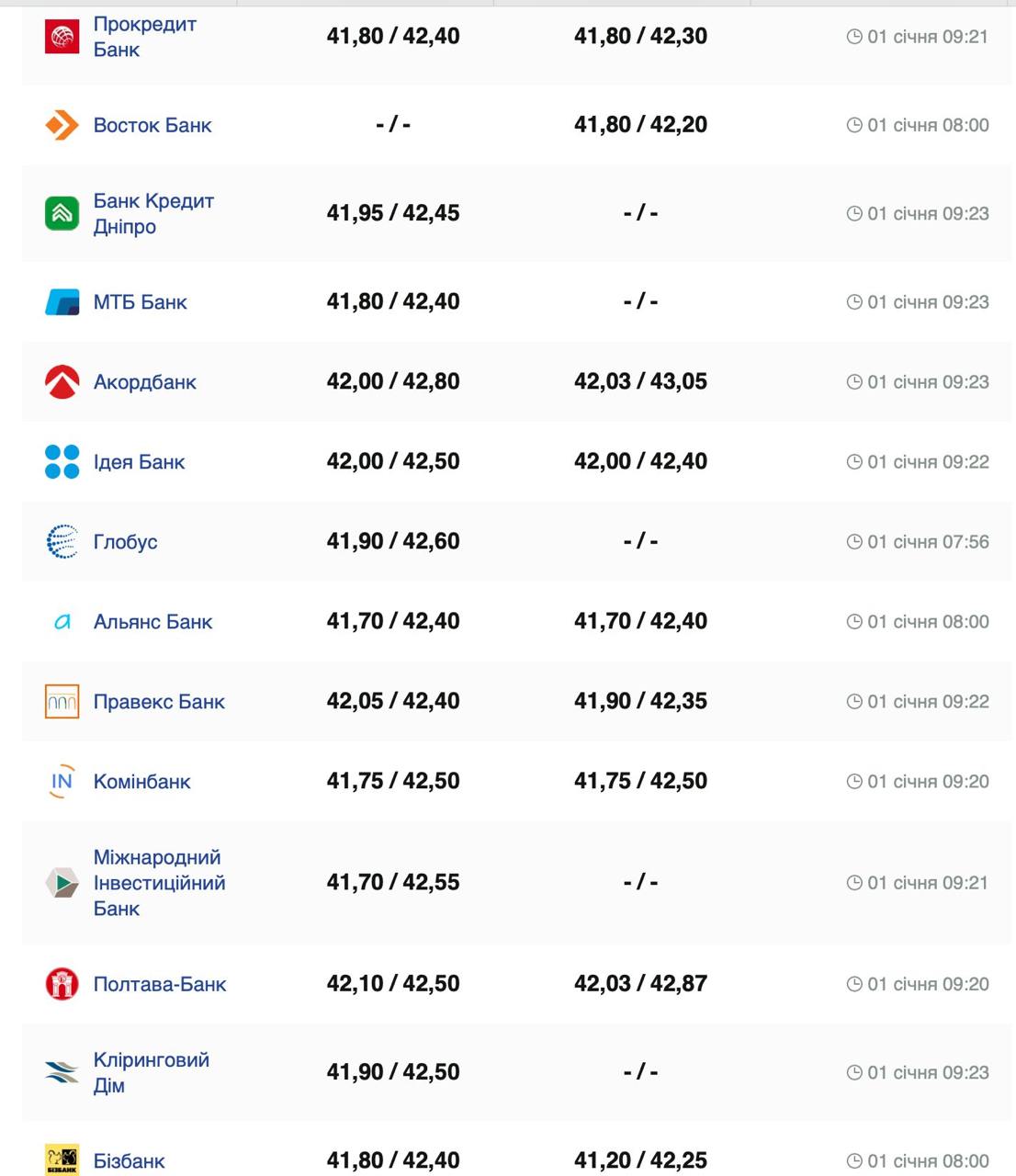Click the Глобус globe logo icon

[62, 542]
